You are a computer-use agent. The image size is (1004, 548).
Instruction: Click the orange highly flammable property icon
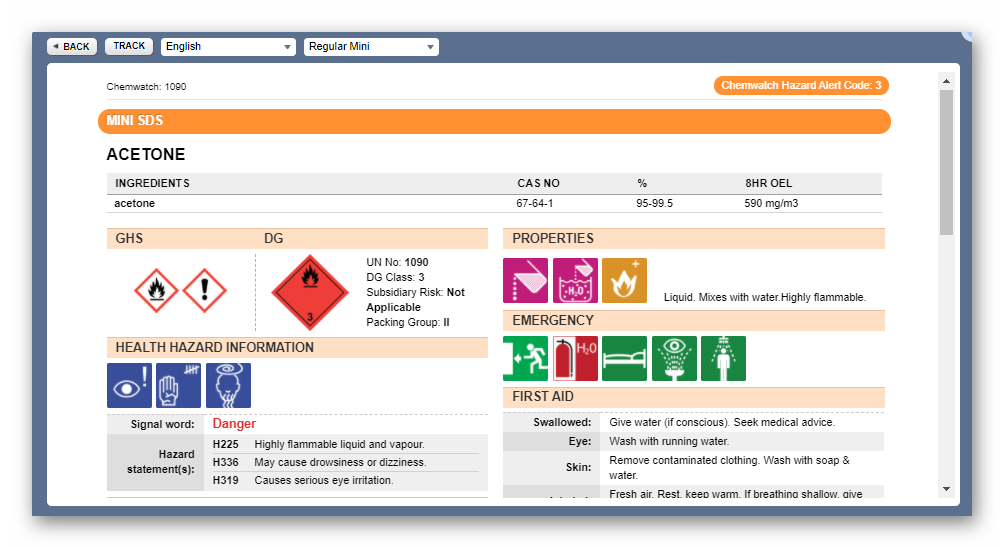pyautogui.click(x=624, y=280)
